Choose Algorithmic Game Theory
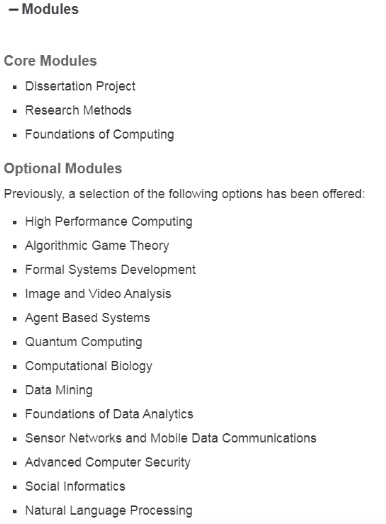This screenshot has width=386, height=524. (97, 246)
